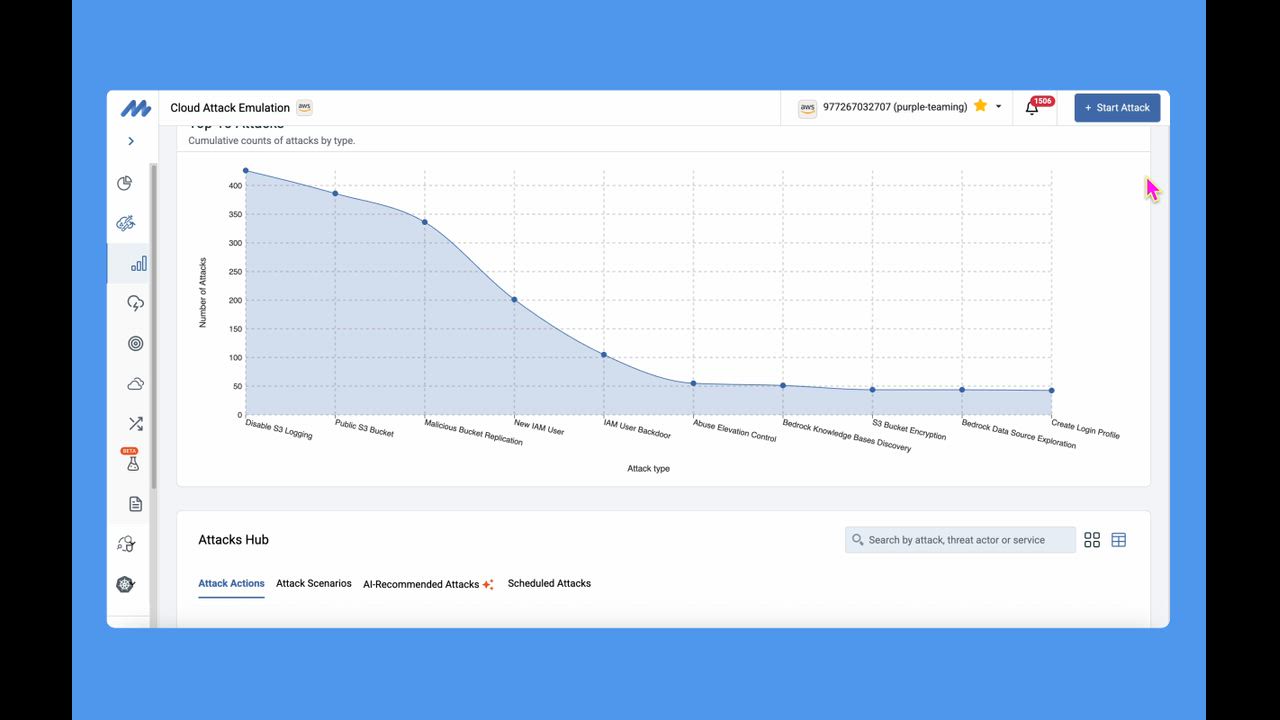The height and width of the screenshot is (720, 1280).
Task: Click the 'S3 Bucket Encryption' axis label
Action: (x=909, y=430)
